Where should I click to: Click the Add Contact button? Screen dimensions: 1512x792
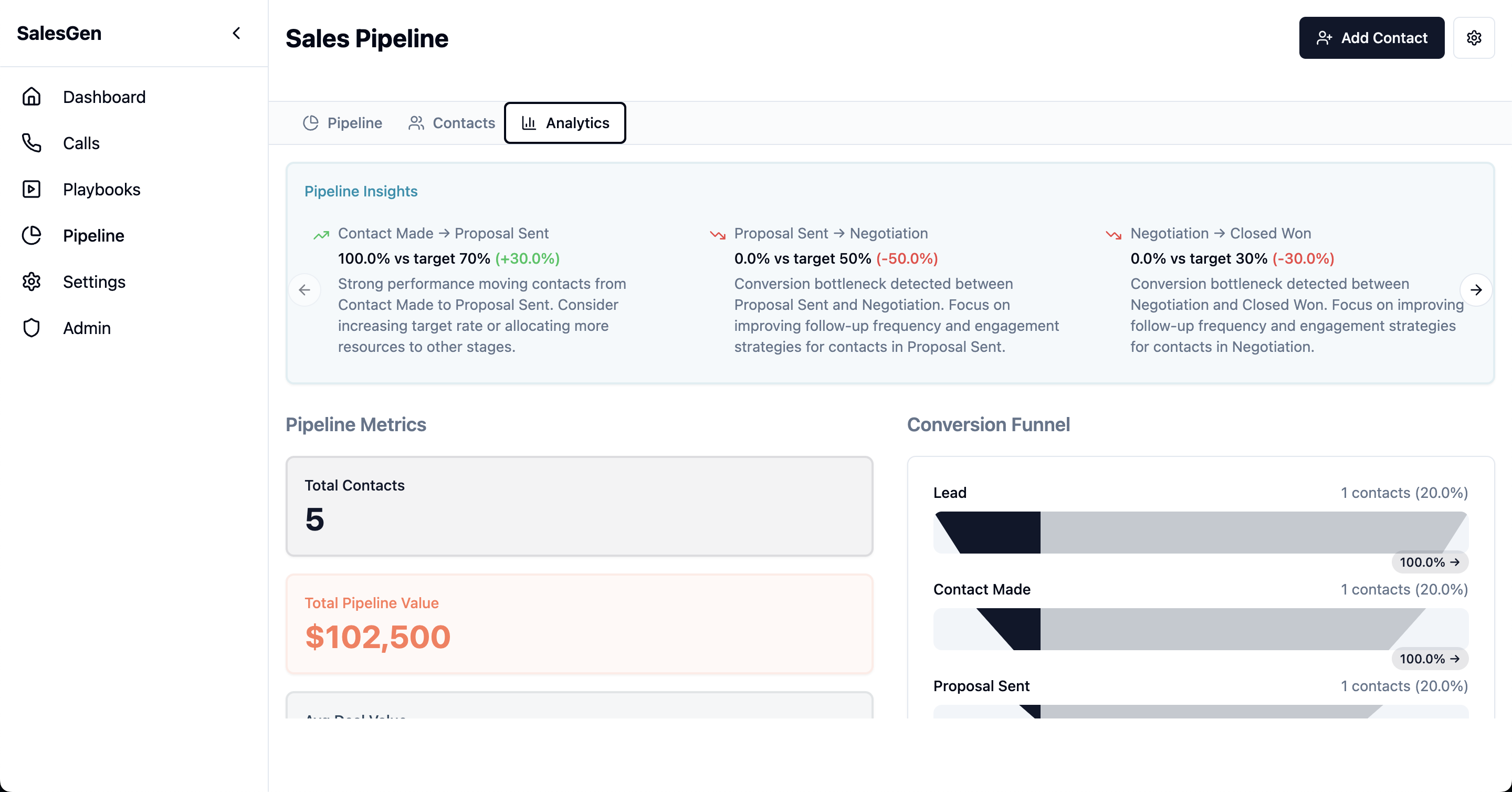[1371, 38]
